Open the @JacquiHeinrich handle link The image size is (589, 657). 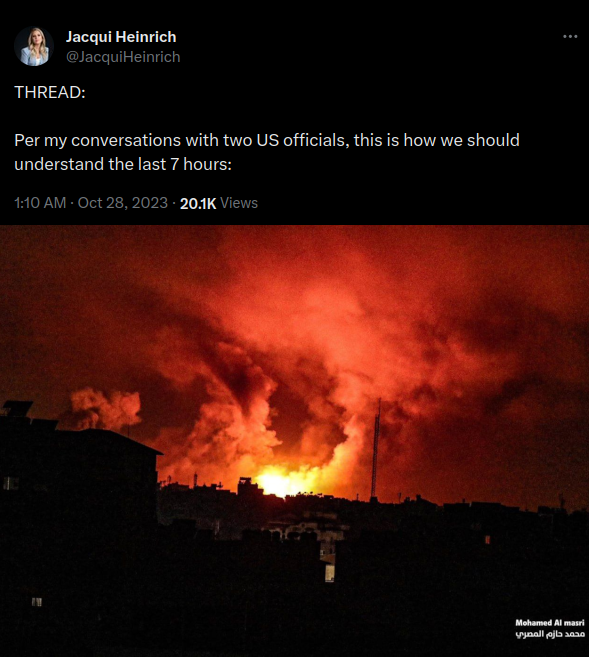pyautogui.click(x=123, y=57)
